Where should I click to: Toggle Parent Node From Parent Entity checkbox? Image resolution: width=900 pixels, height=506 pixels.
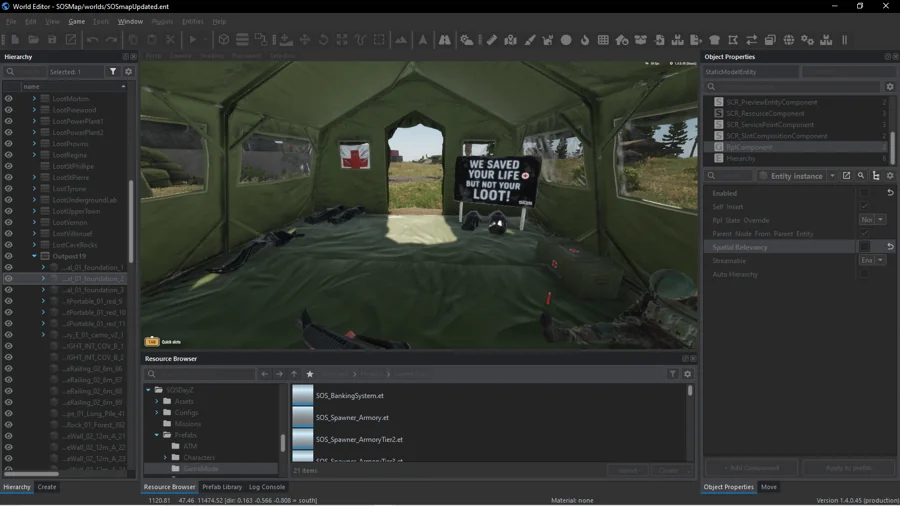pos(864,233)
